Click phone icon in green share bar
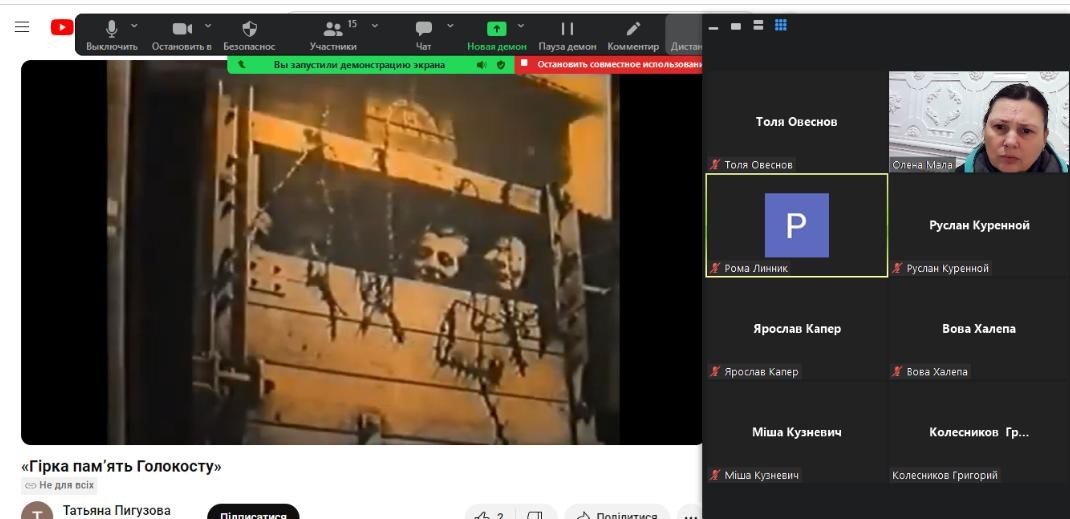1070x519 pixels. coord(242,65)
